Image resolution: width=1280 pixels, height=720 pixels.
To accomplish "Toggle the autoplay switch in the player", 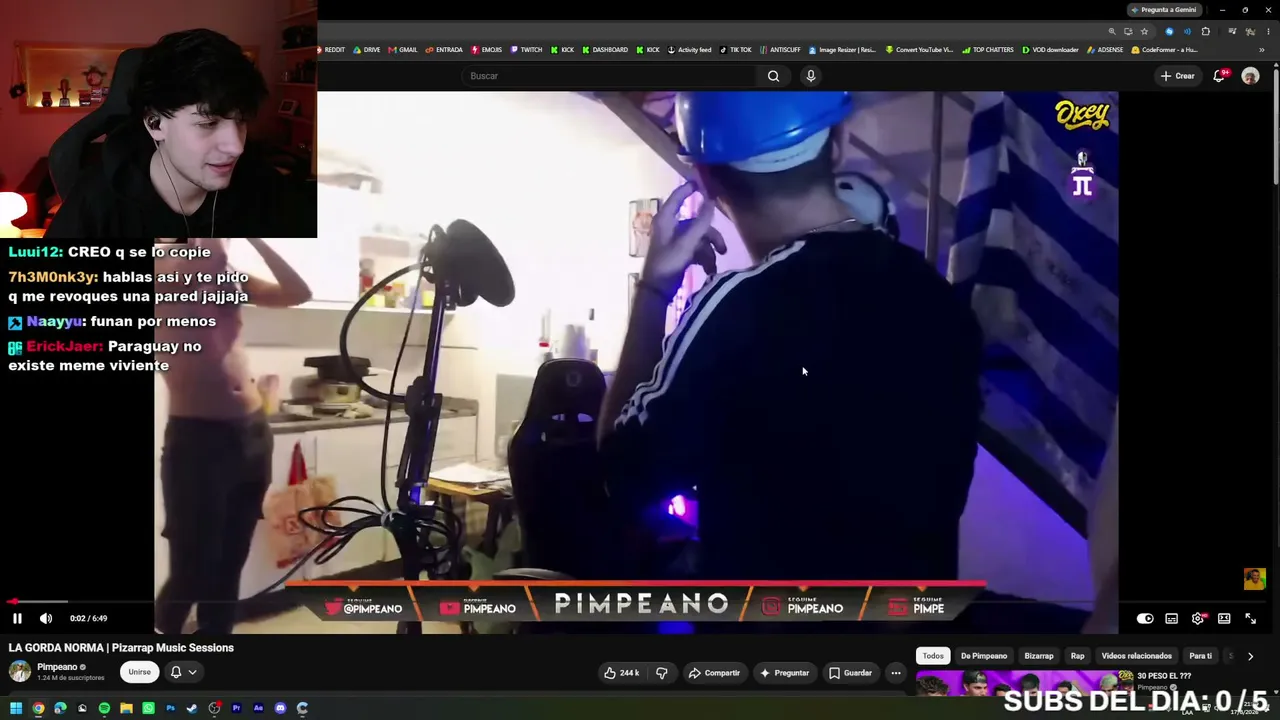I will click(x=1145, y=619).
